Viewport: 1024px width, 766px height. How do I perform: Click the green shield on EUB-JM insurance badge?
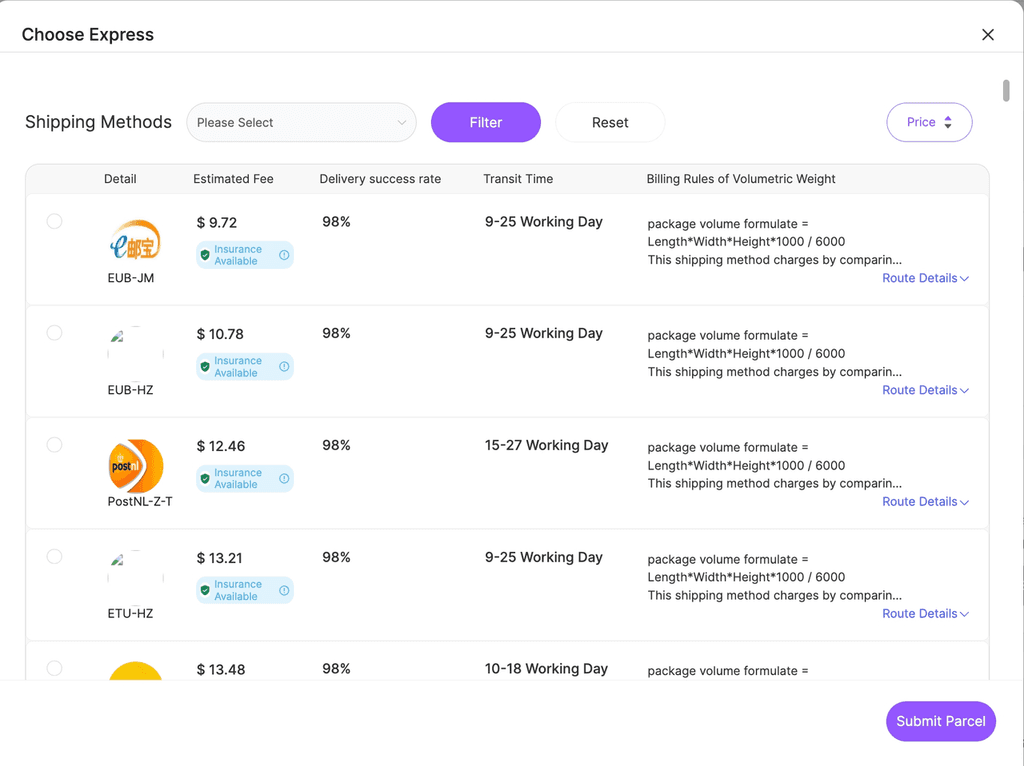point(205,255)
